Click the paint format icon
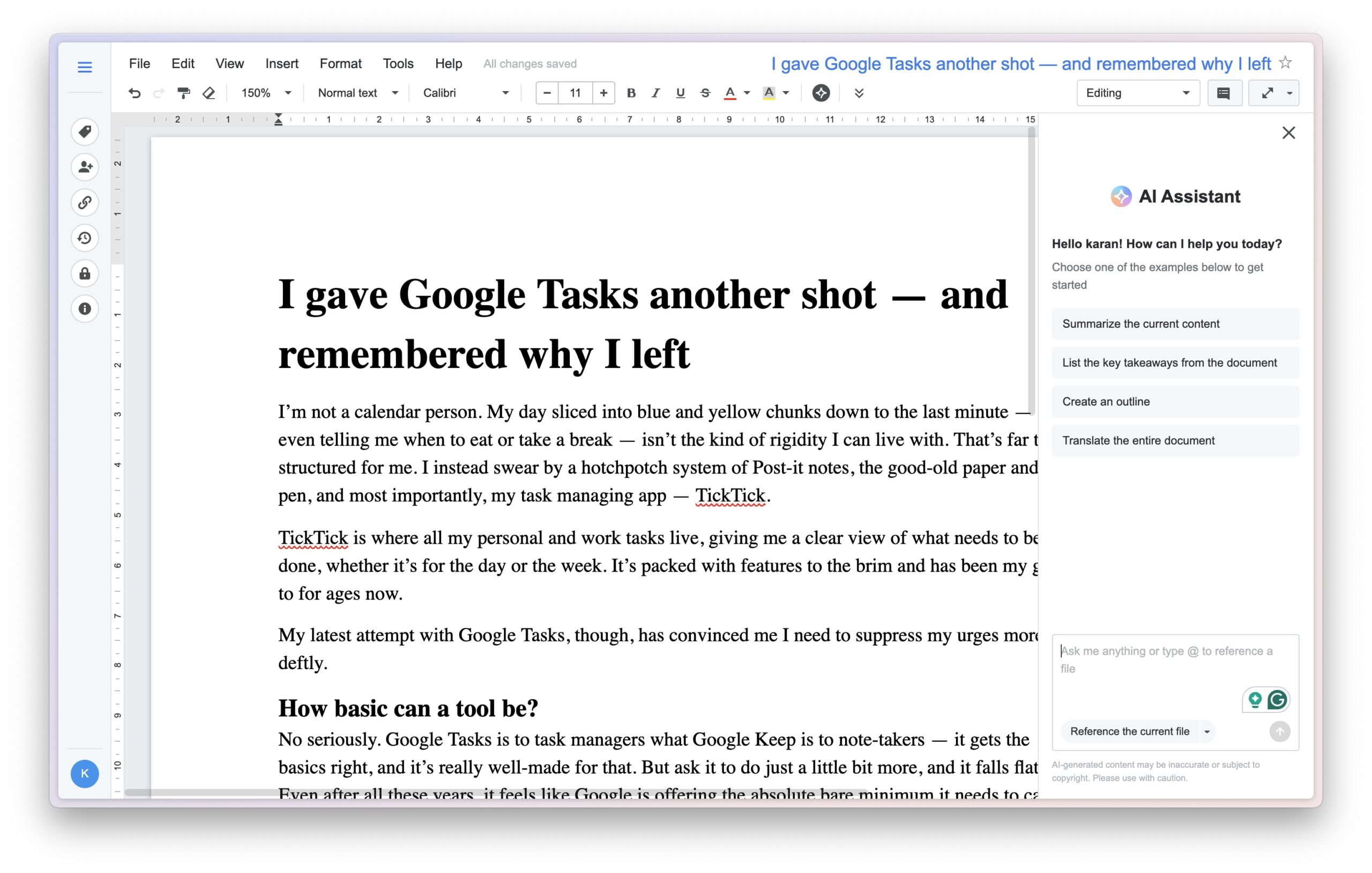Screen dimensions: 1372x873 (183, 93)
